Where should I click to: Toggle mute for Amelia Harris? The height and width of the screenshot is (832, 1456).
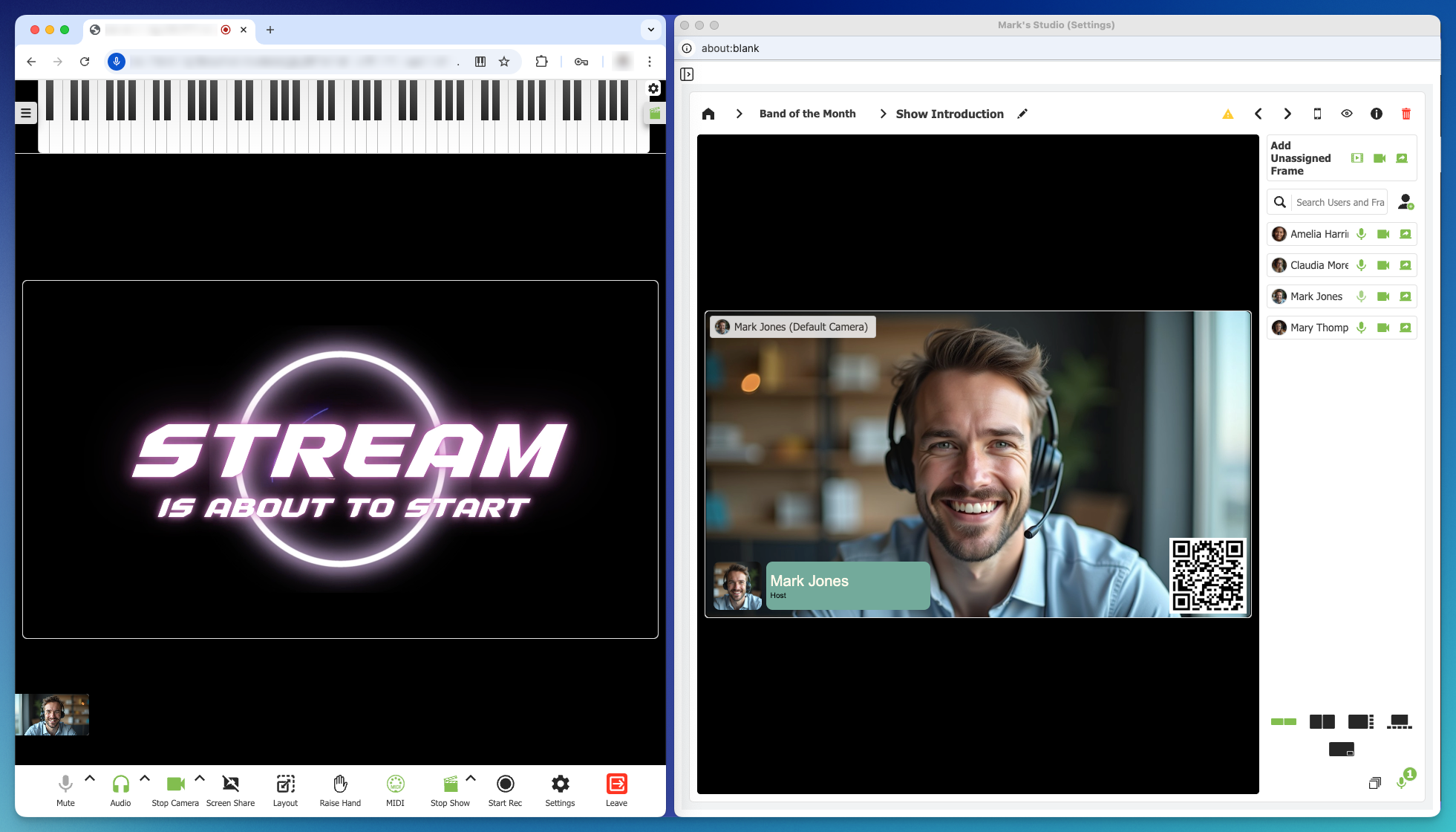pos(1360,234)
